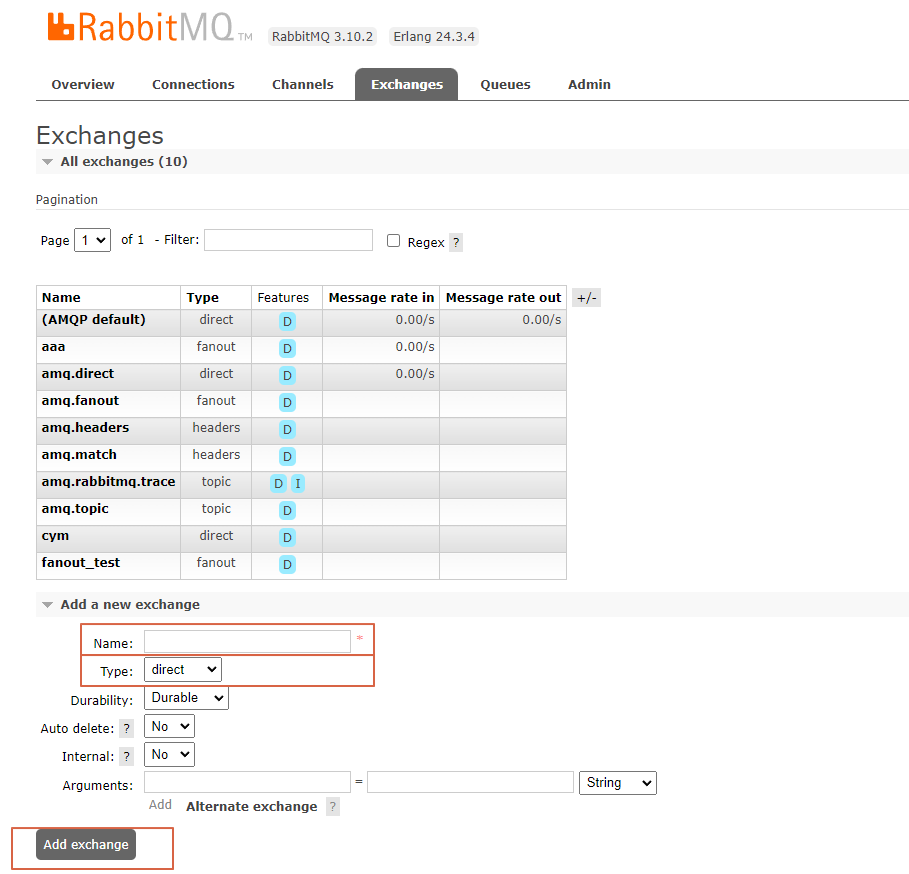Switch to the Queues tab
Viewport: 909px width, 874px height.
coord(505,85)
